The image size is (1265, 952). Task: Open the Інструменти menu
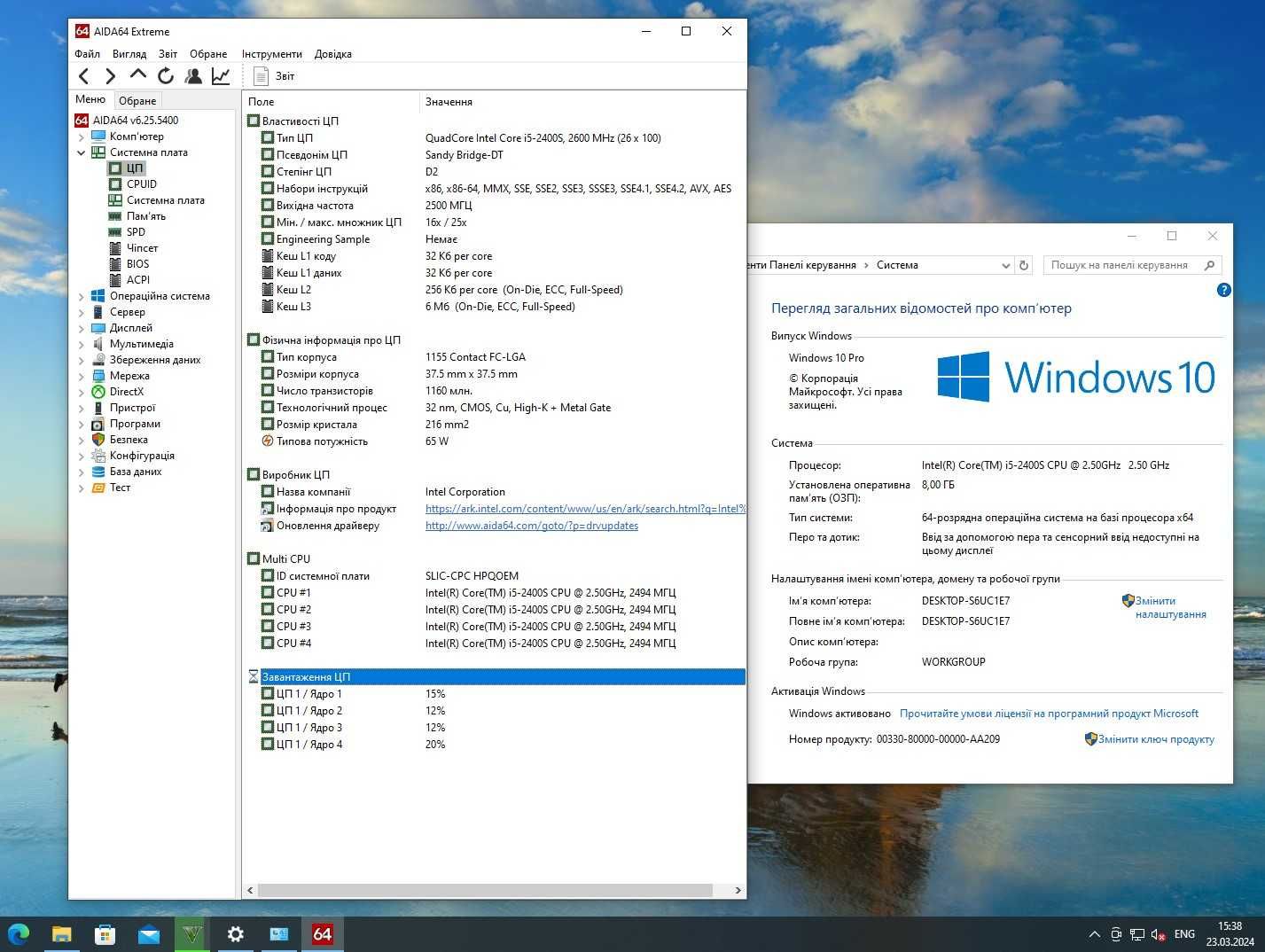point(271,54)
